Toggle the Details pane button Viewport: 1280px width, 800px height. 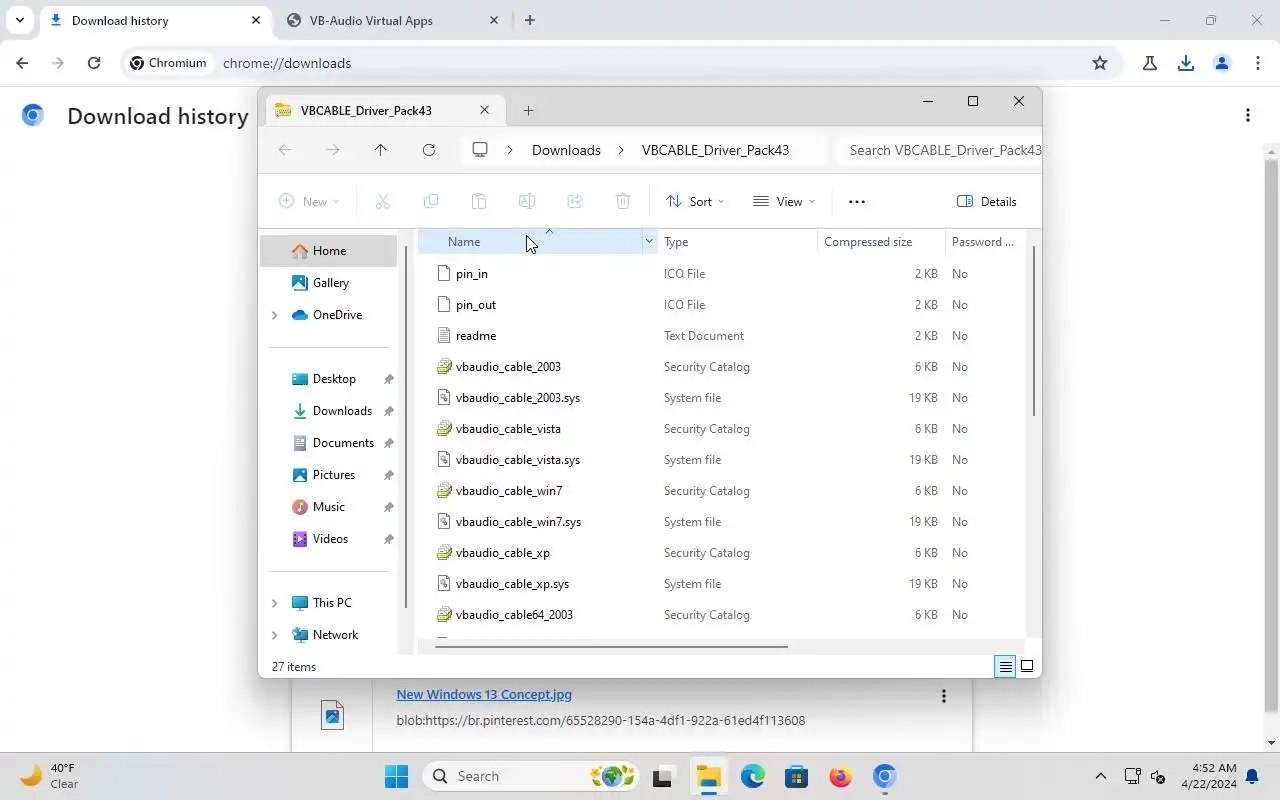(987, 201)
